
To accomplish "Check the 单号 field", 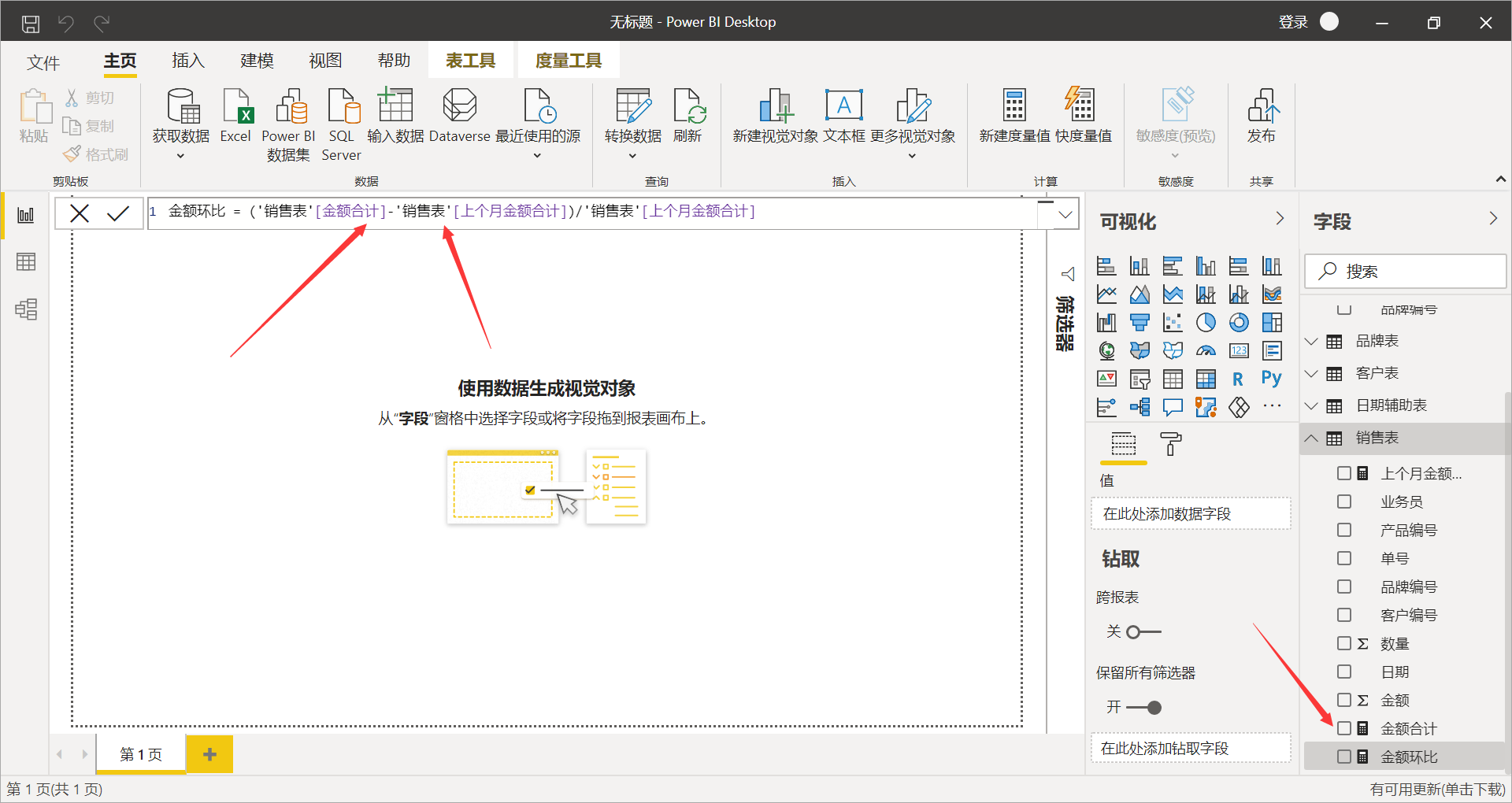I will point(1344,558).
